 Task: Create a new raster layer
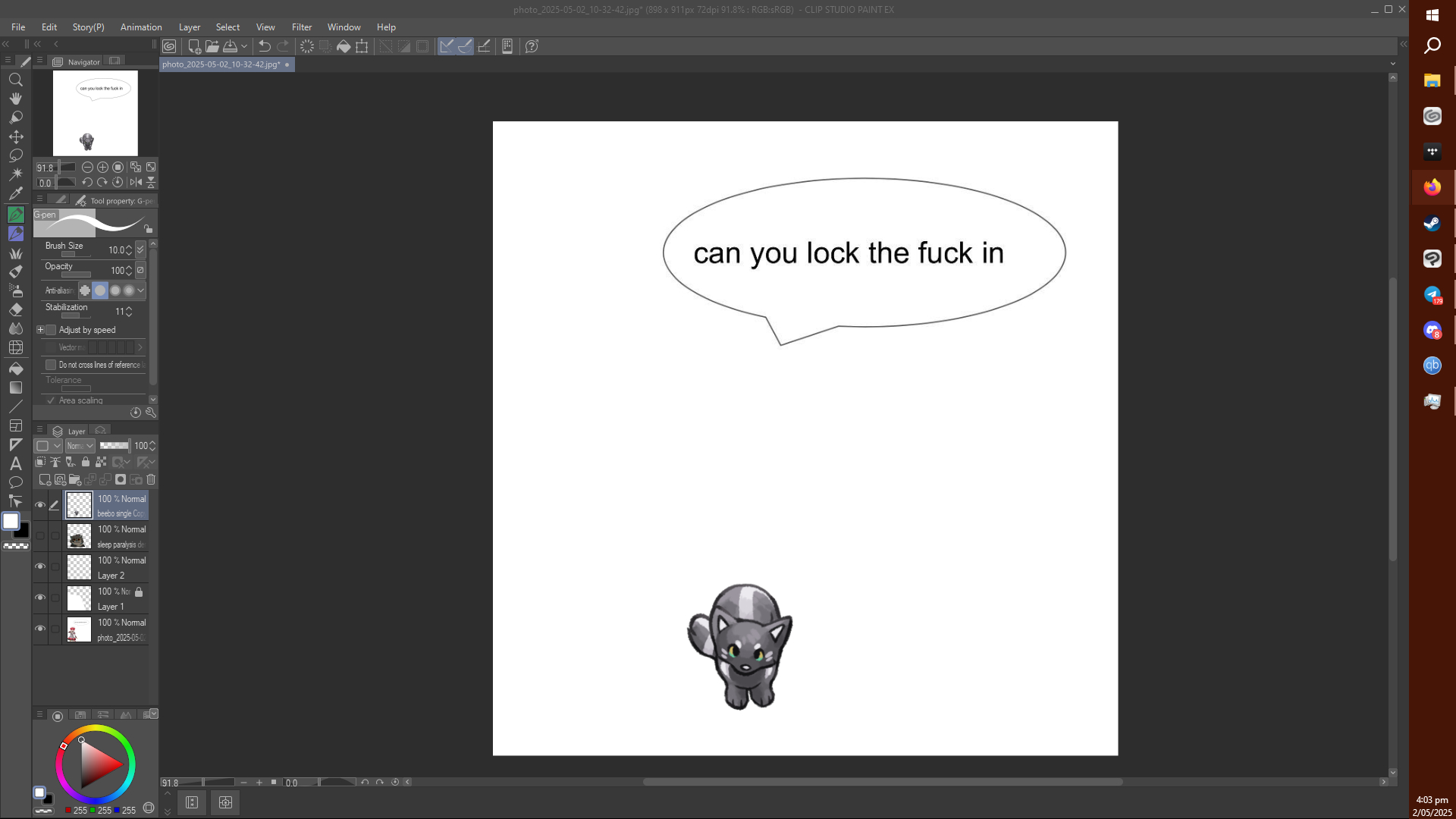[x=45, y=479]
